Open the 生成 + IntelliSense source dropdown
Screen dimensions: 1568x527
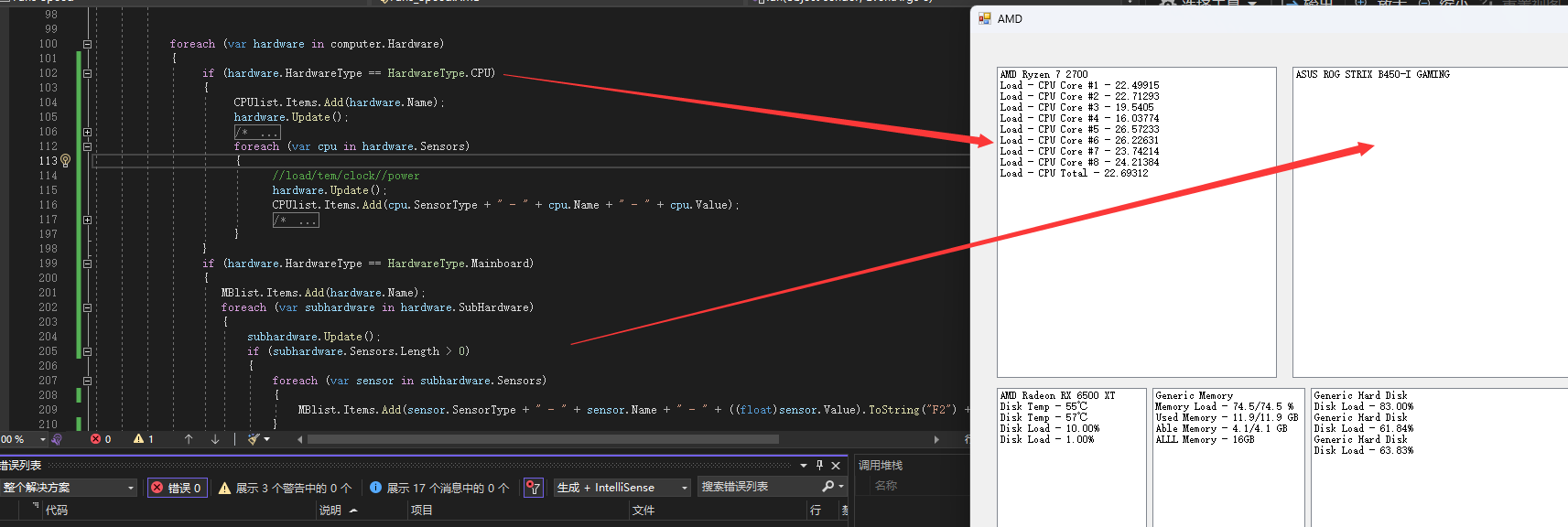point(622,488)
